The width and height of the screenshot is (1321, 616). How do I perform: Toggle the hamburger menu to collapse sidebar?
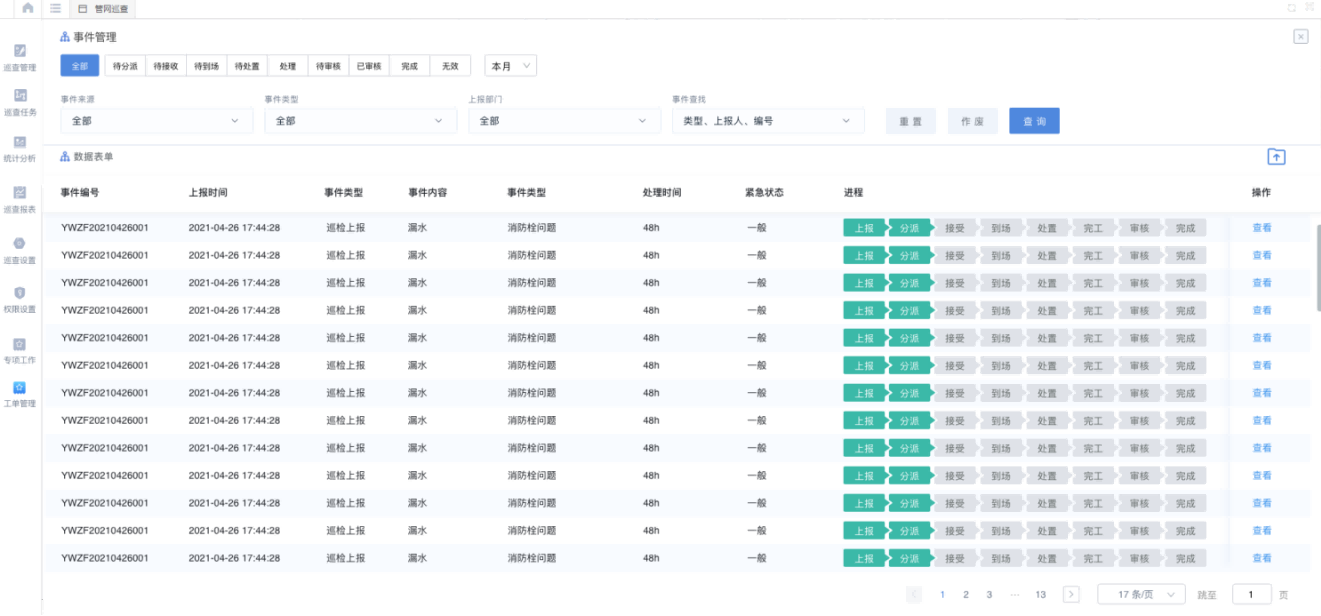point(55,8)
